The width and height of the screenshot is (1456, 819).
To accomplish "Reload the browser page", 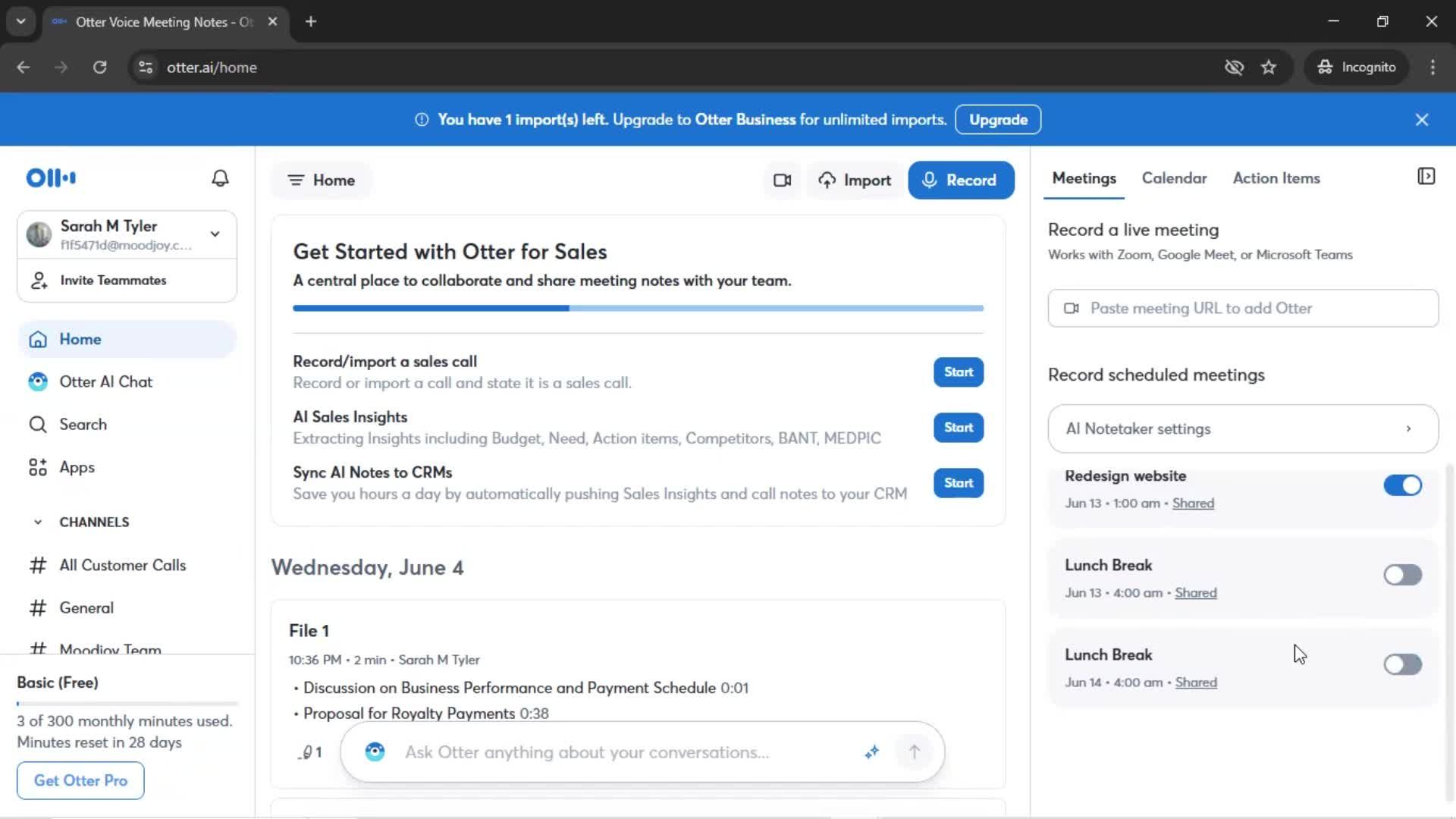I will coord(99,67).
